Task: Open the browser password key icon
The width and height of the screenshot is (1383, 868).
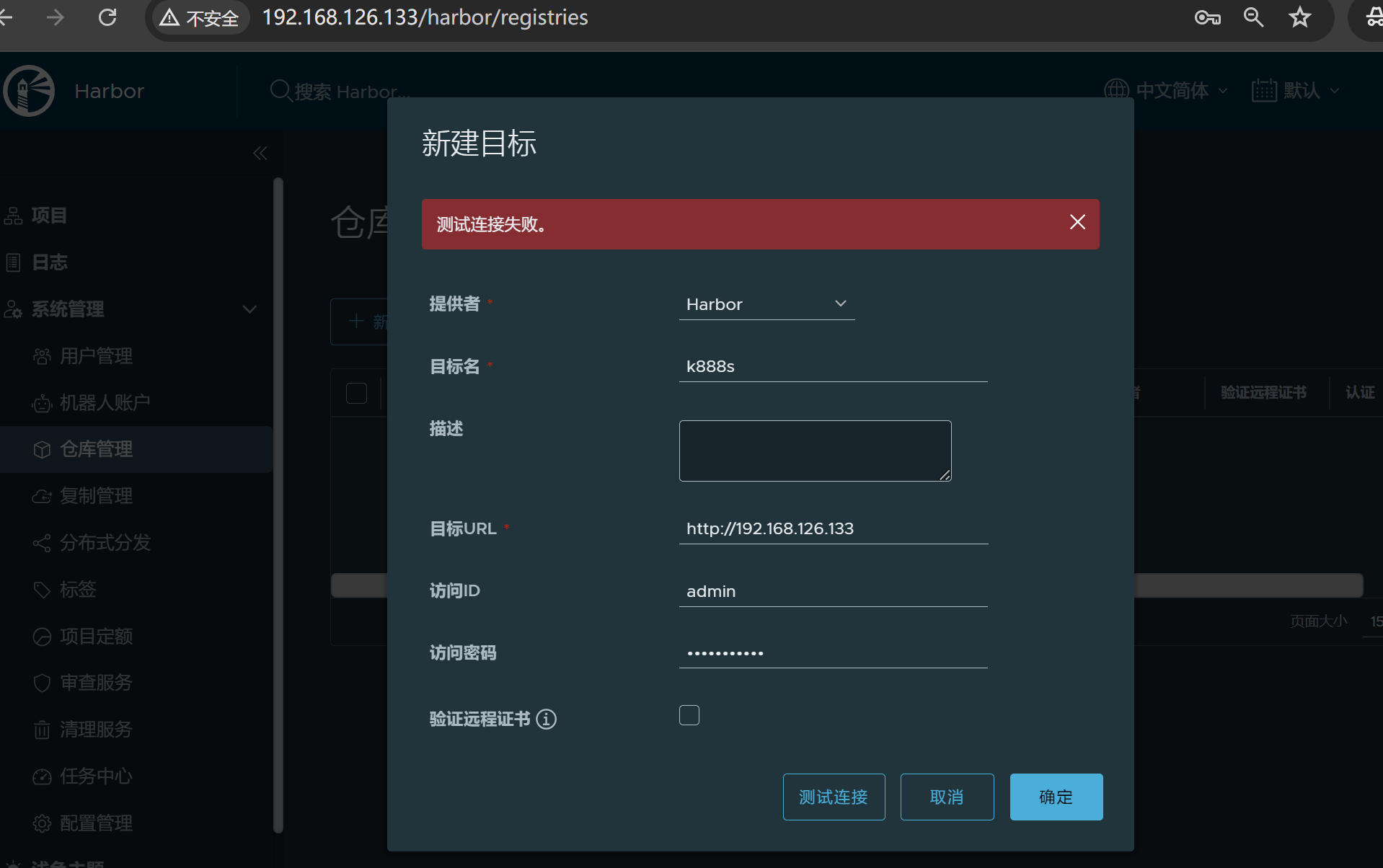Action: coord(1207,17)
